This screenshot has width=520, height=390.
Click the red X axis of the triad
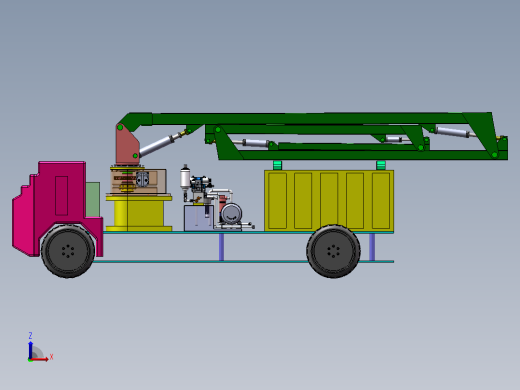coord(40,359)
